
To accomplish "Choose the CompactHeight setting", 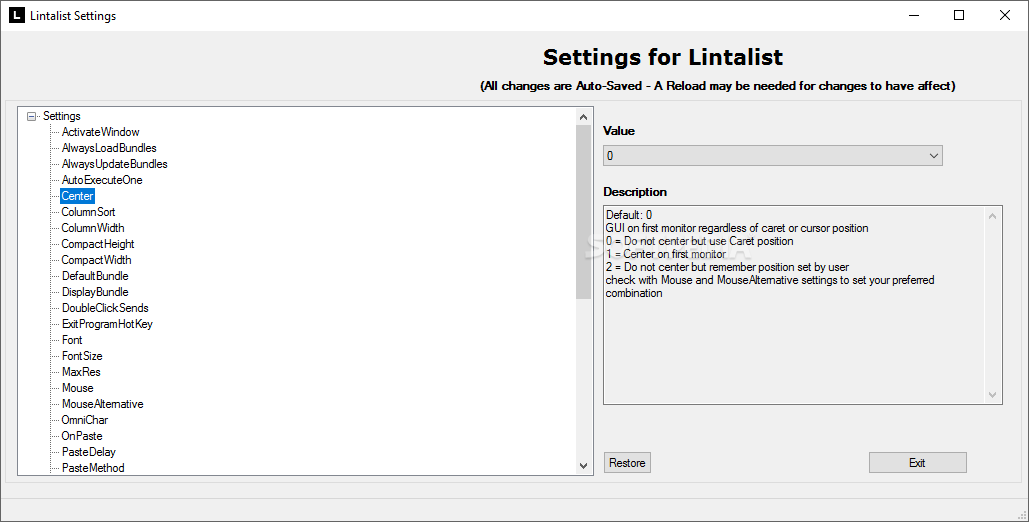I will point(98,244).
